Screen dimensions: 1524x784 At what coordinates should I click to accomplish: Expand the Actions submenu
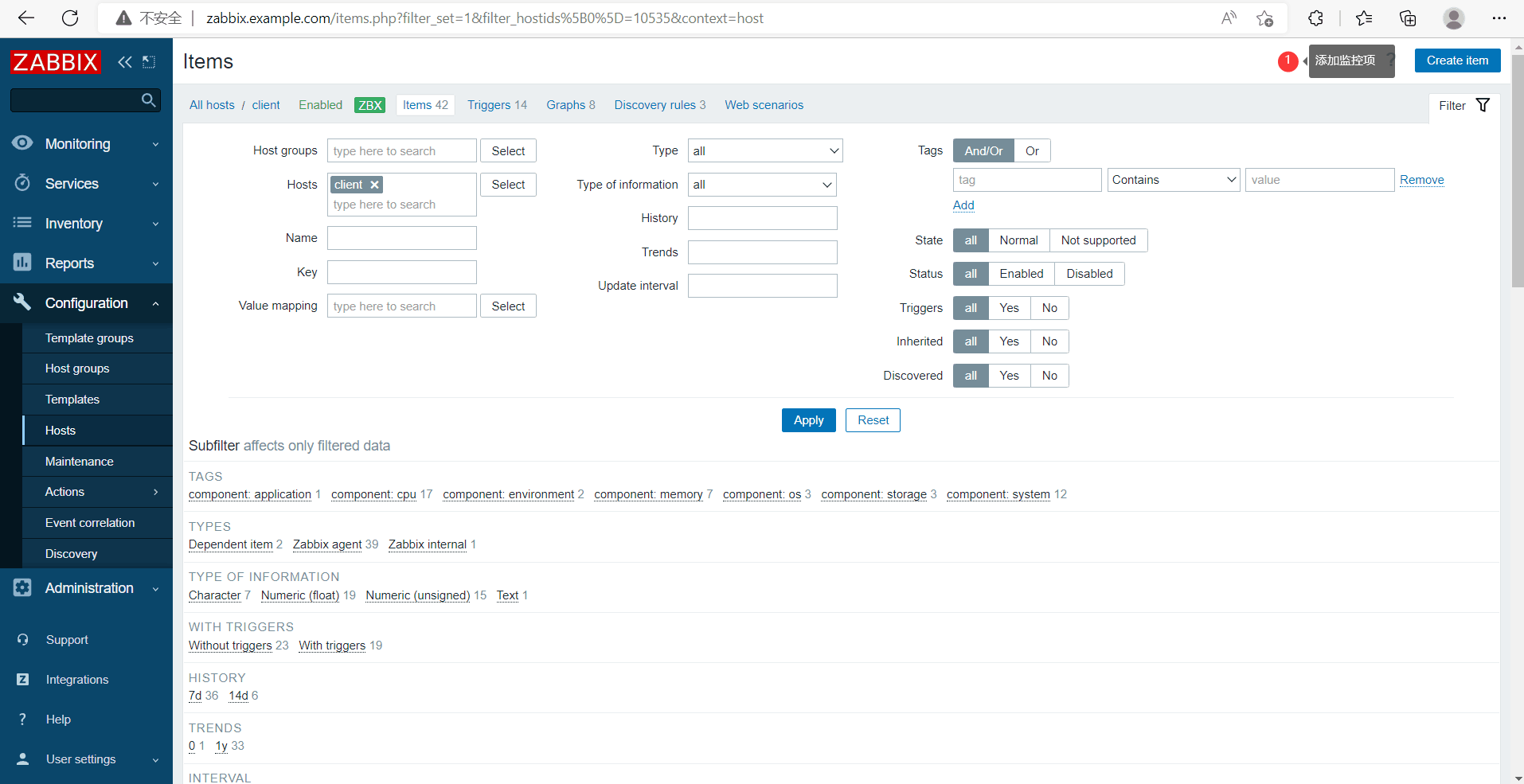pos(155,492)
